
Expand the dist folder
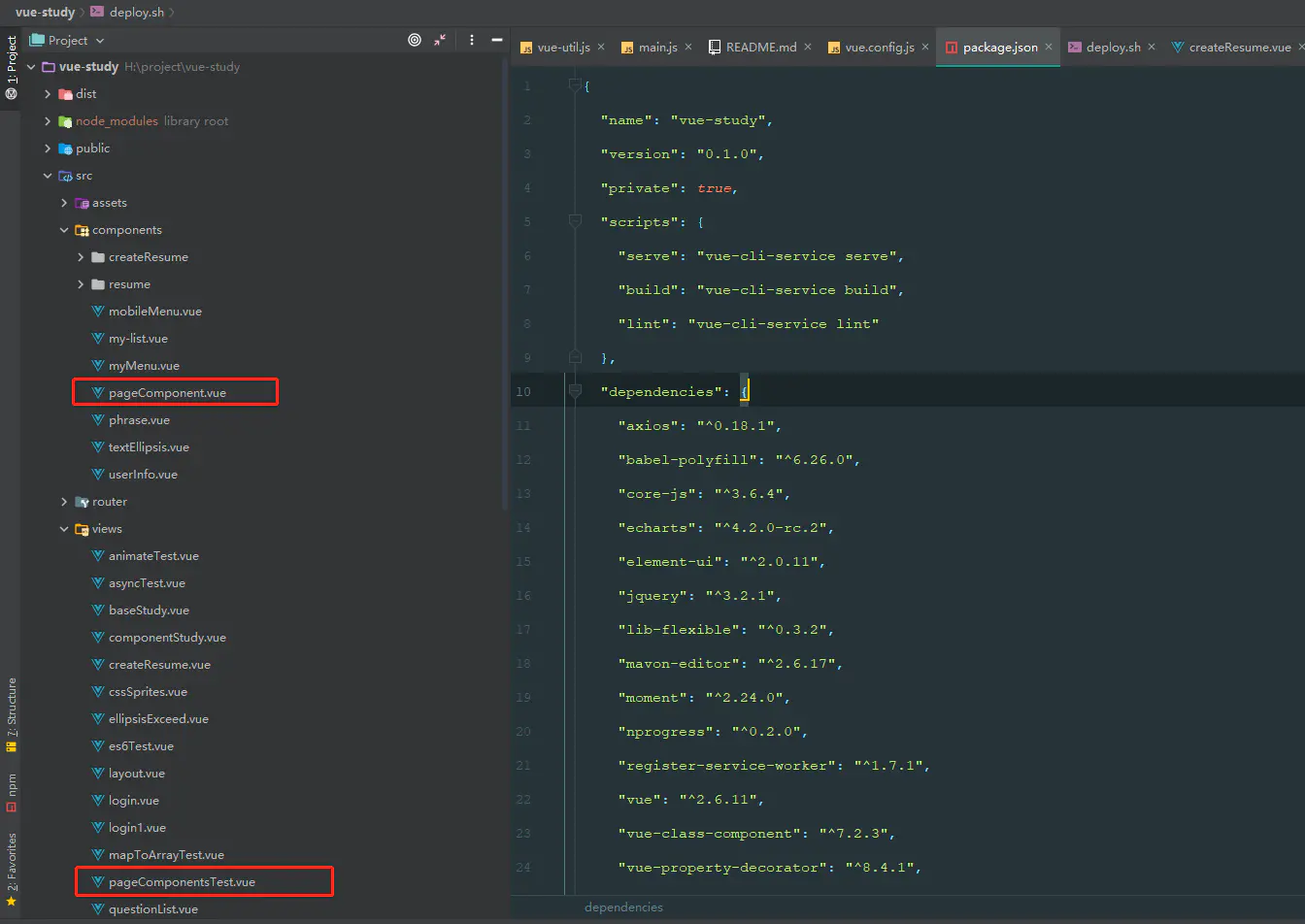[x=48, y=94]
